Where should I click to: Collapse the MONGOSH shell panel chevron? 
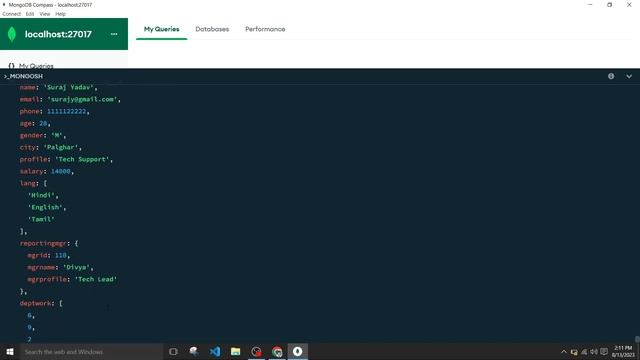[629, 76]
